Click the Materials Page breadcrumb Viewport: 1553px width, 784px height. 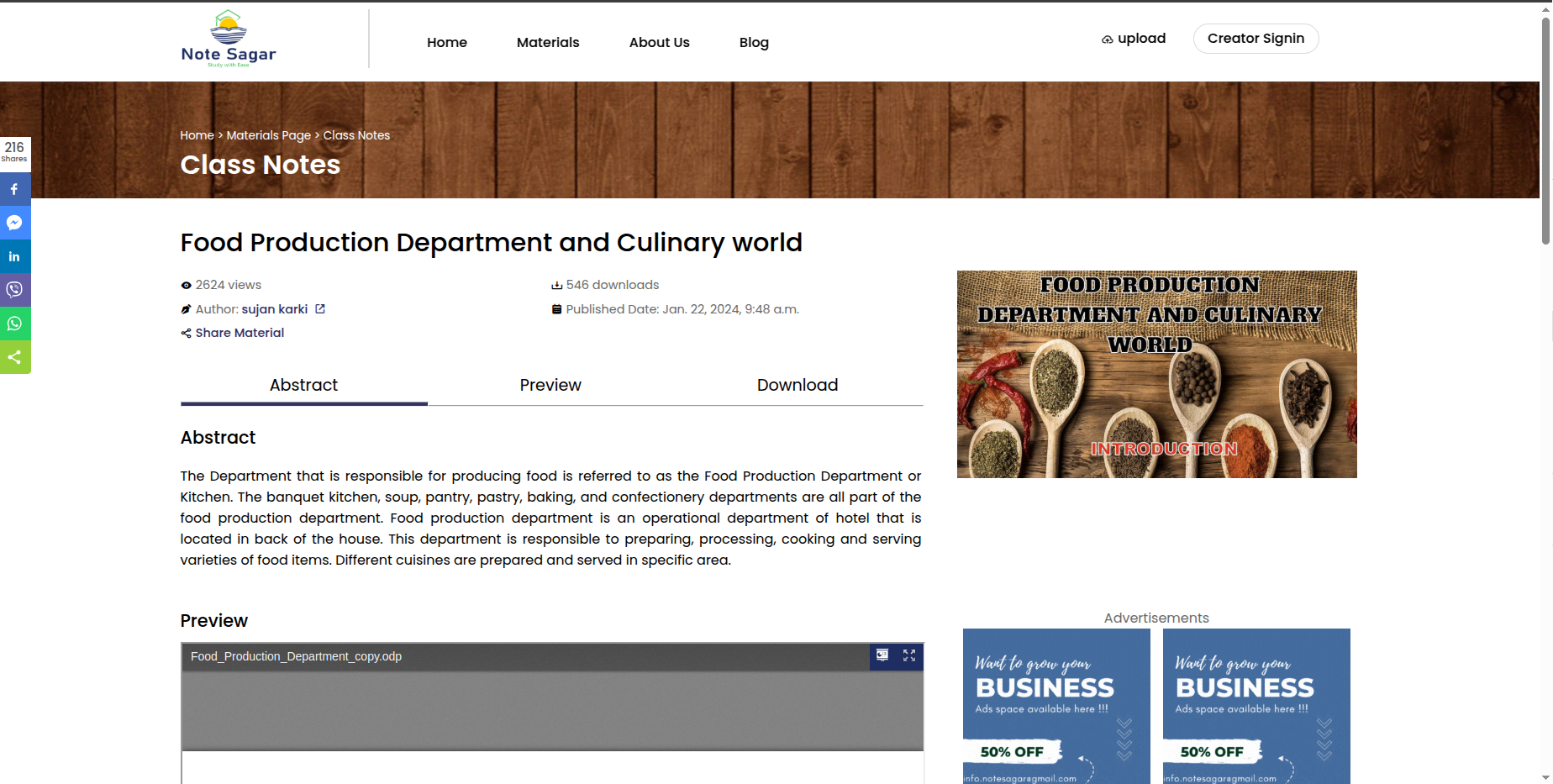point(268,135)
